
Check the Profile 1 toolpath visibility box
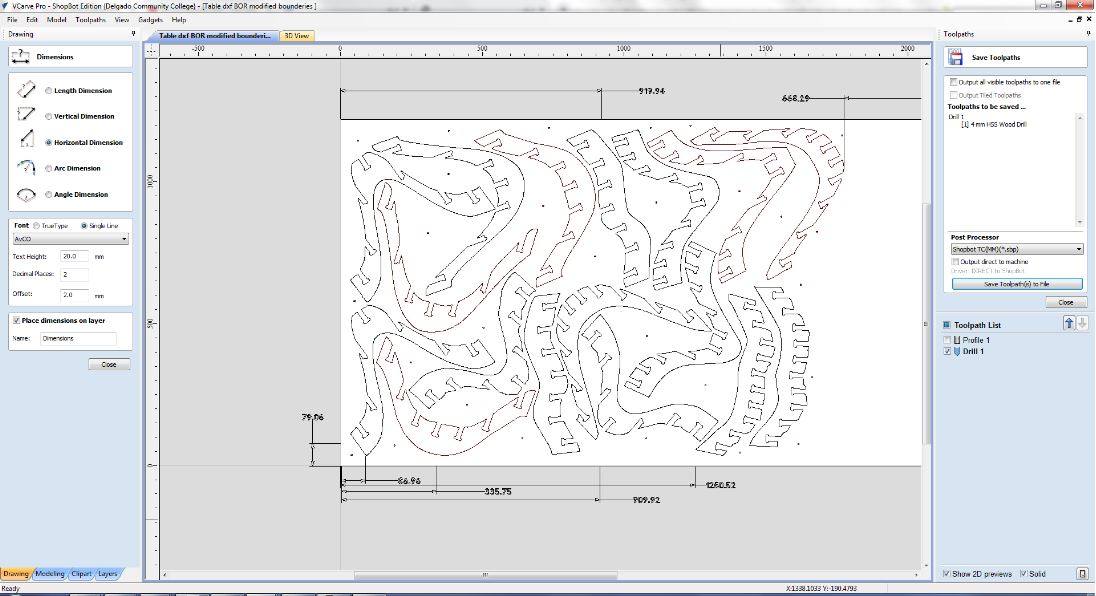point(947,340)
